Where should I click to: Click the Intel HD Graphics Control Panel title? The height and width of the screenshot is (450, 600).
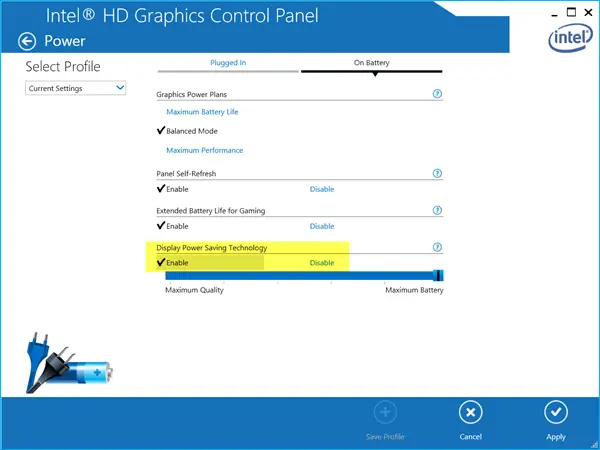click(x=182, y=16)
